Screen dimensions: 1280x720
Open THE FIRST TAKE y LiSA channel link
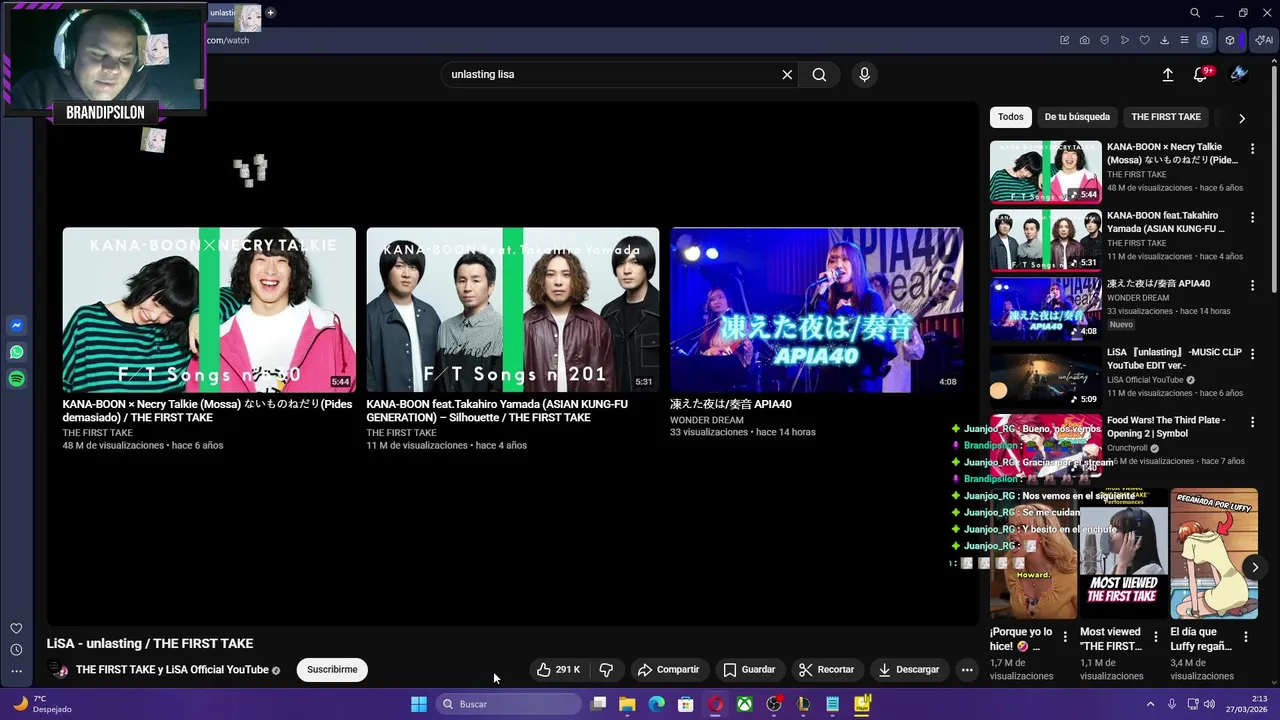172,670
